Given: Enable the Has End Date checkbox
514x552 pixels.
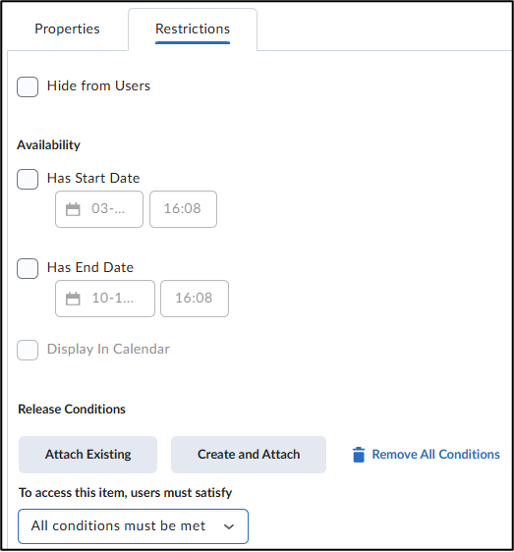Looking at the screenshot, I should (x=27, y=269).
